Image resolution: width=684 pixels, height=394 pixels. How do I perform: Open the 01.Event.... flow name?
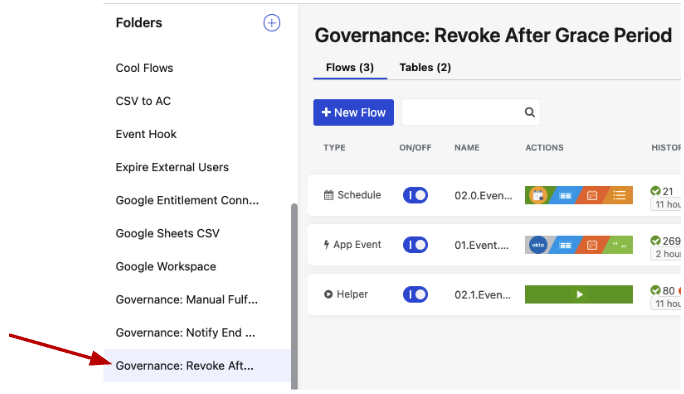(482, 245)
